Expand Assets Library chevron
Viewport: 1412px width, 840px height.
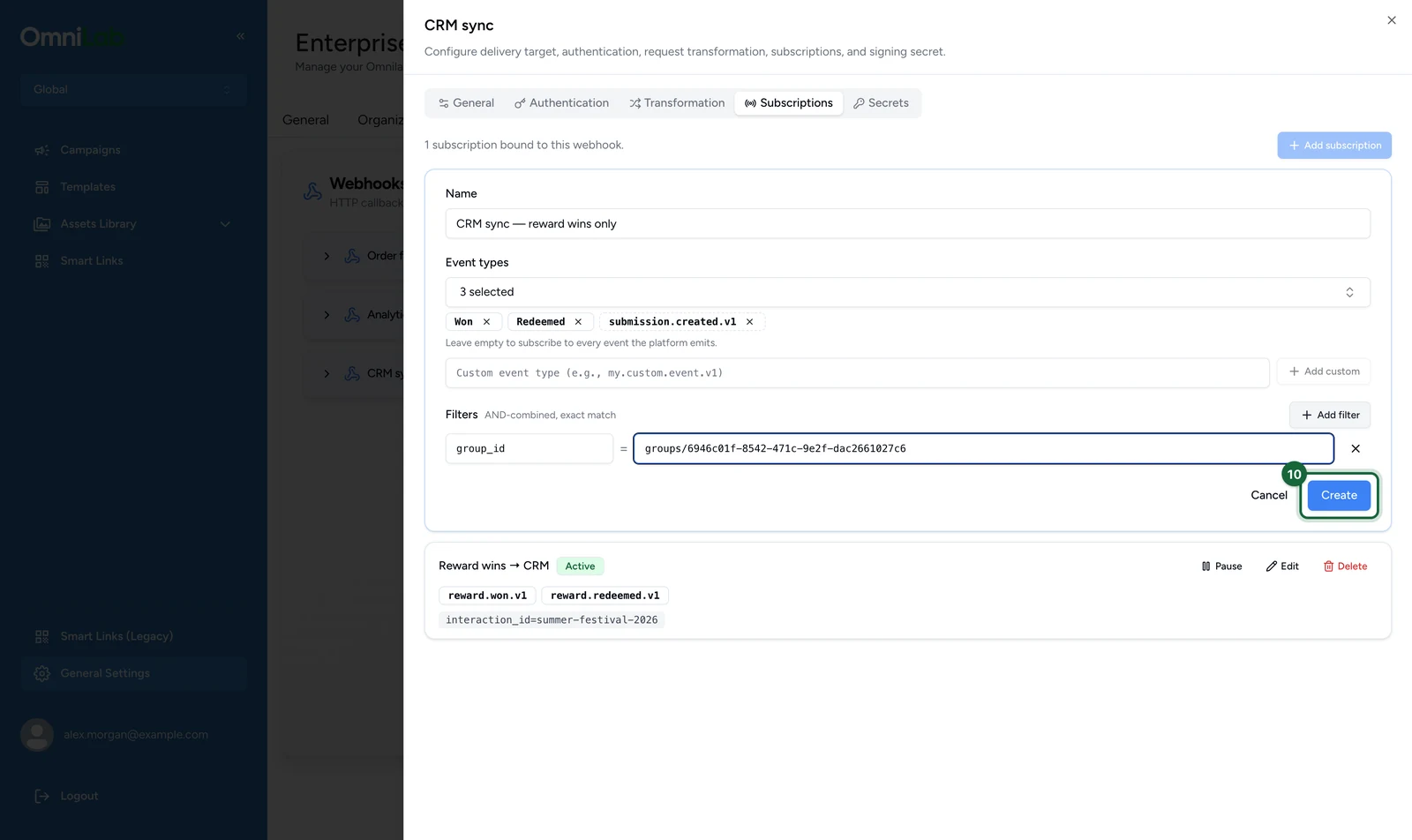click(225, 224)
